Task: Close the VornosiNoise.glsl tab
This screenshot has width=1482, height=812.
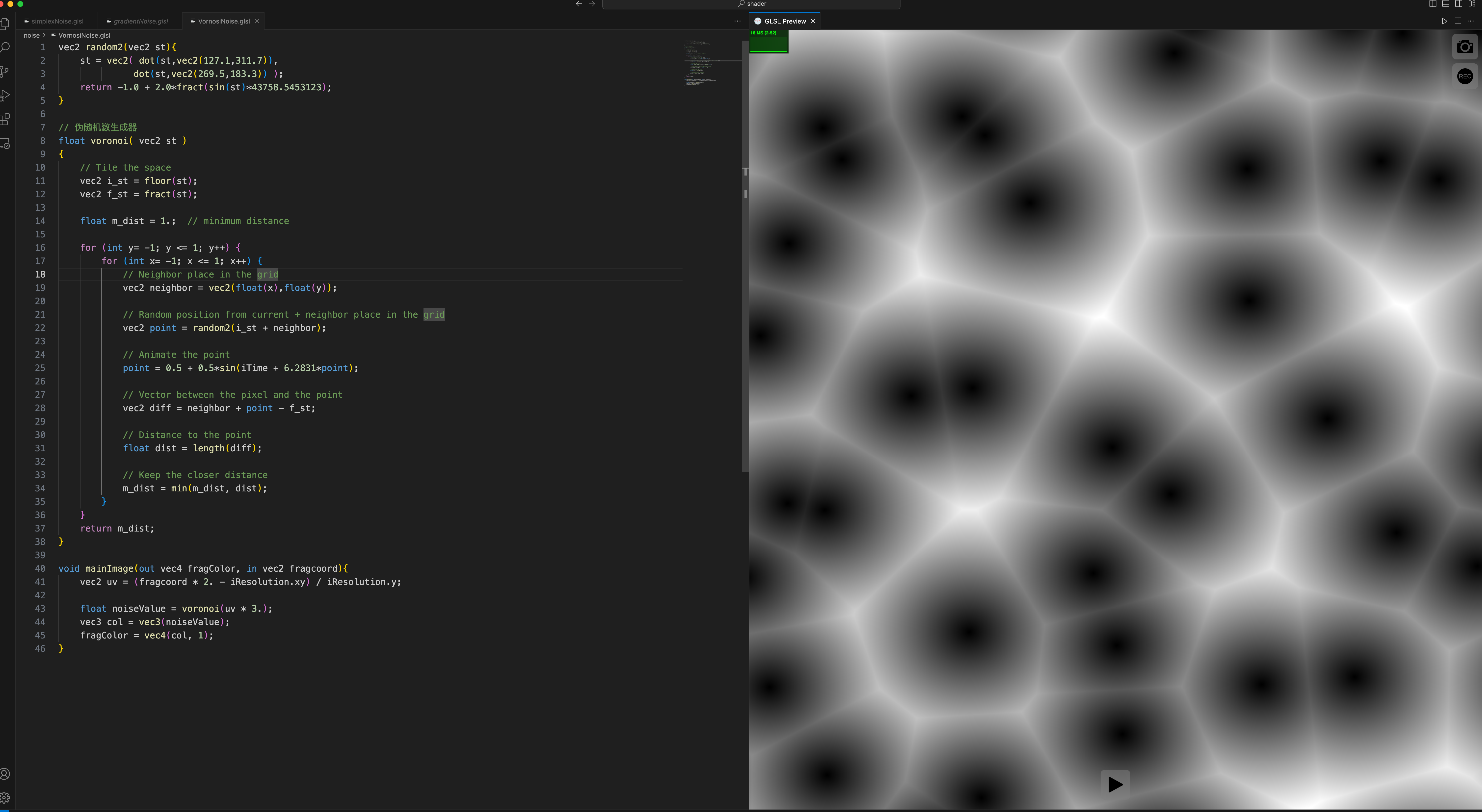Action: pyautogui.click(x=257, y=21)
